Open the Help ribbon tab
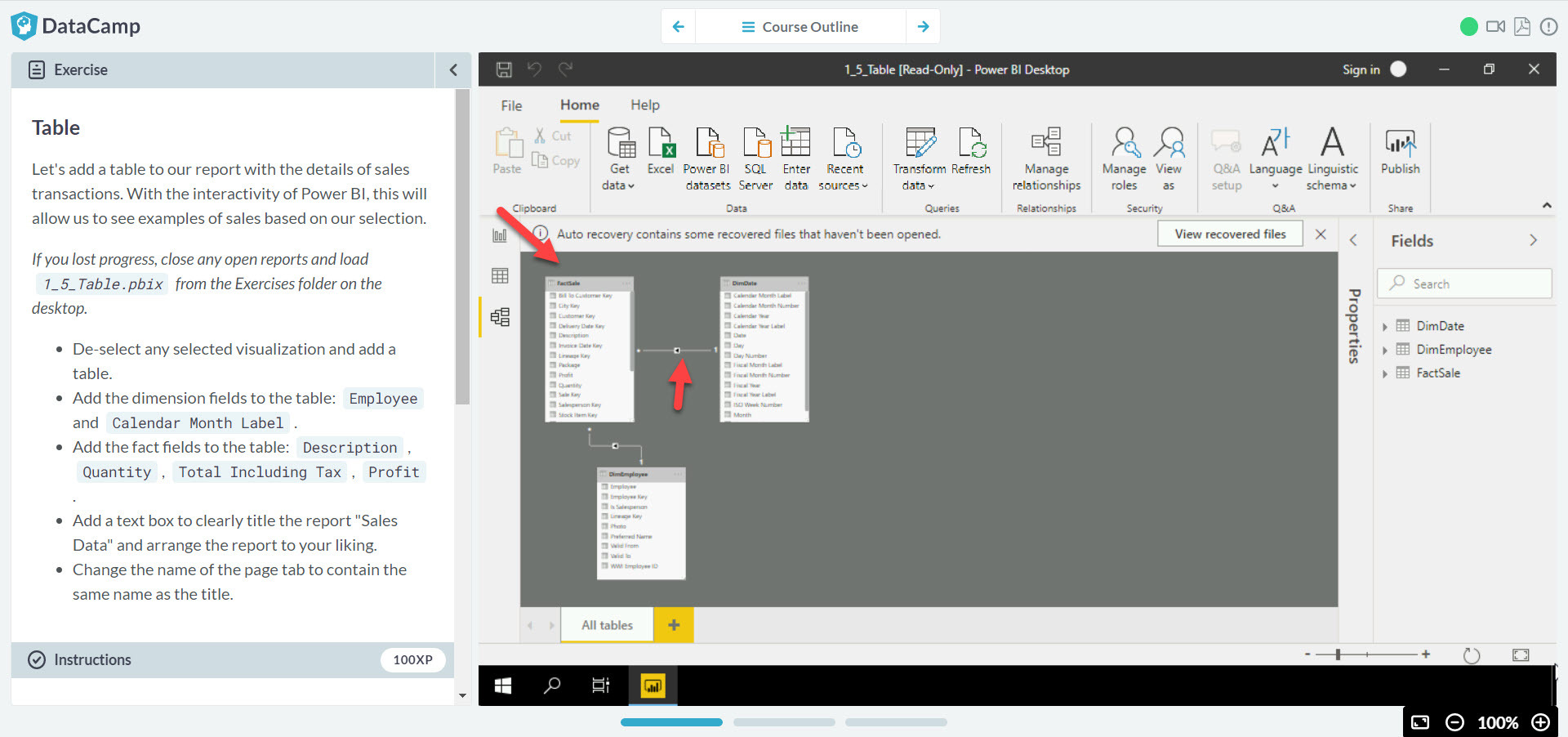Screen dimensions: 1568x737 [x=645, y=105]
